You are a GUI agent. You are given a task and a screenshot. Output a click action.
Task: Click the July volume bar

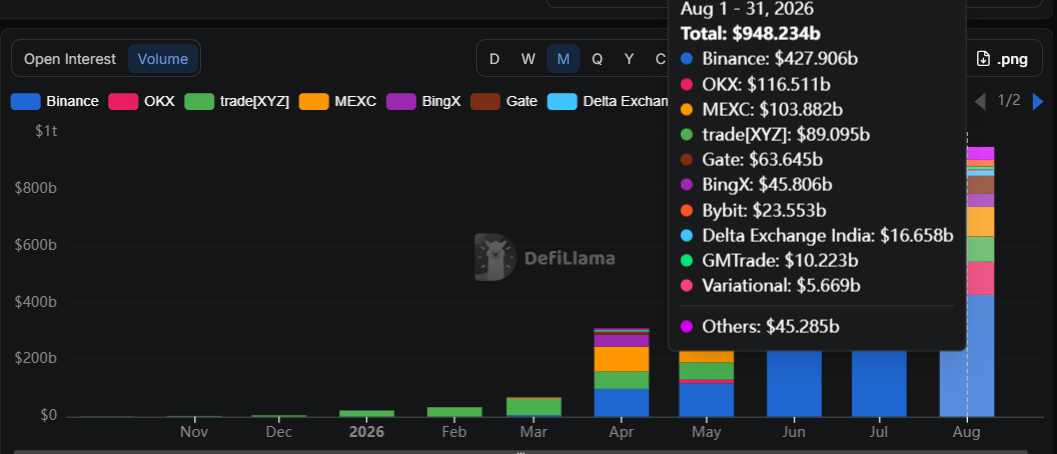pos(879,383)
